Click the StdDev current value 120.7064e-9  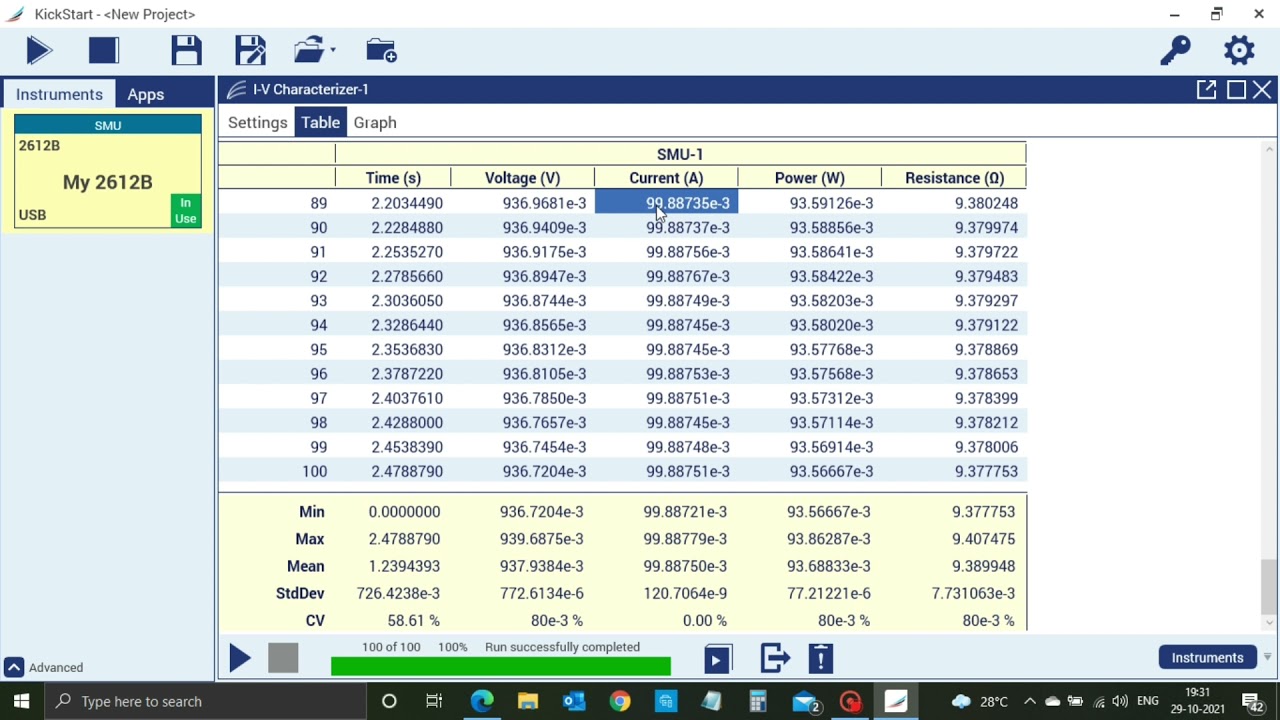tap(685, 593)
